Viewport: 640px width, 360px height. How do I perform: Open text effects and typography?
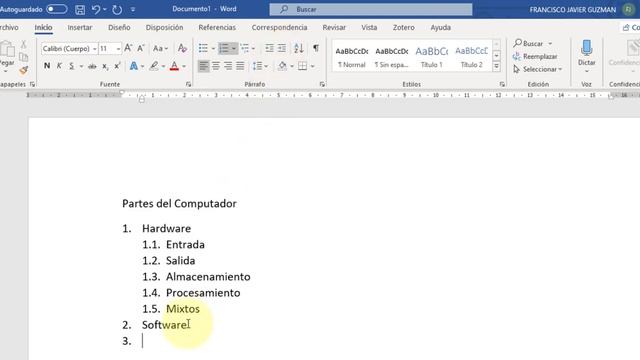[133, 66]
